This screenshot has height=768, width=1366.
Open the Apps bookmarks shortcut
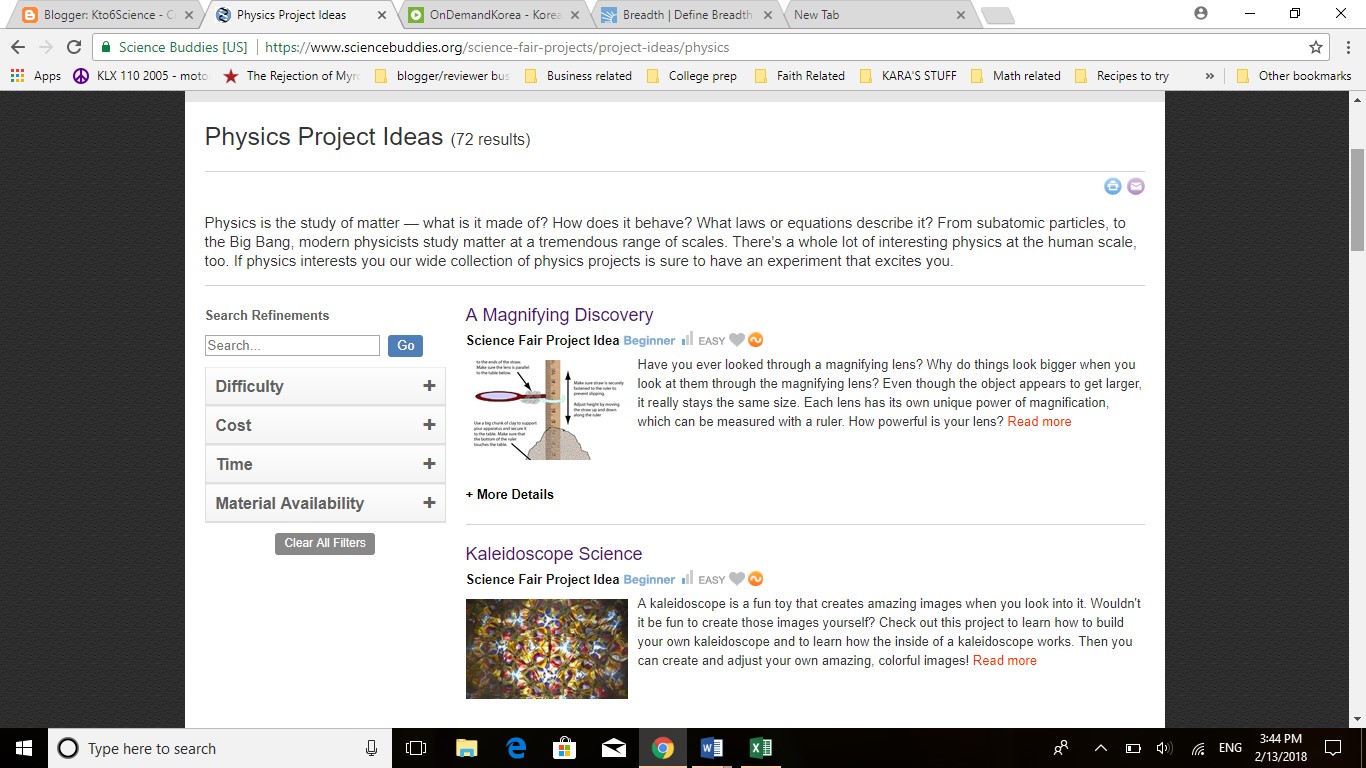(36, 76)
